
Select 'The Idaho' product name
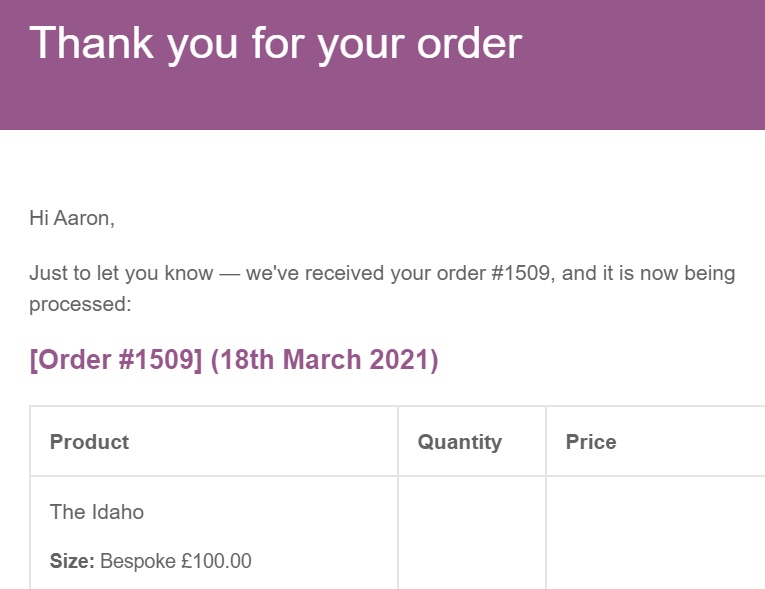(97, 512)
